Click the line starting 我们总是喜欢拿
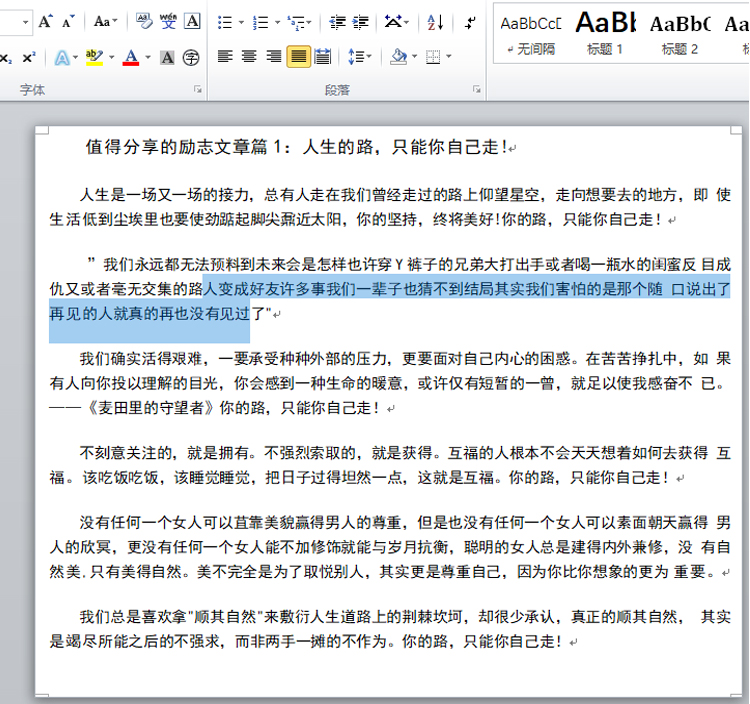750x704 pixels. (405, 617)
